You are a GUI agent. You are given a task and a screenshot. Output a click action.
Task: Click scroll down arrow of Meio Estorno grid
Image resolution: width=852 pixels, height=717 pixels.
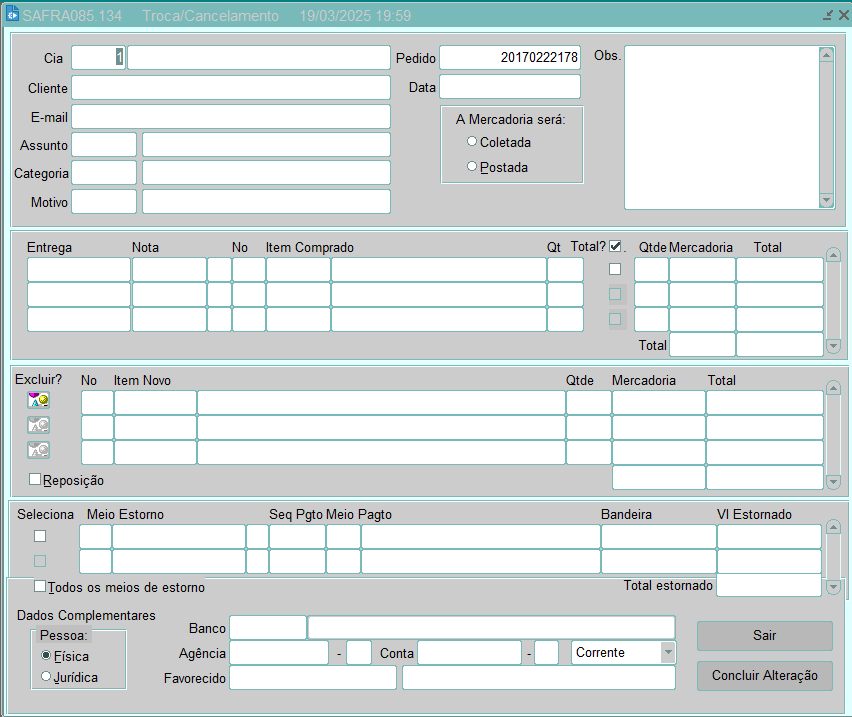[834, 587]
